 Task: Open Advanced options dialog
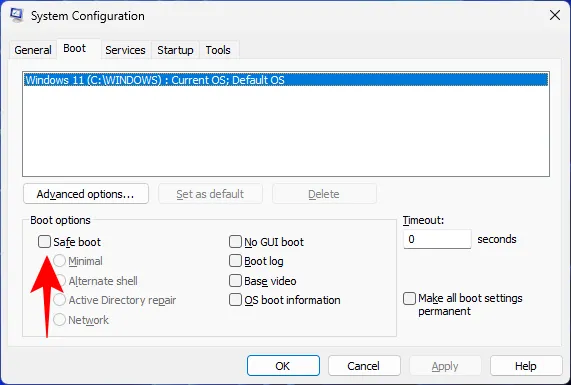86,194
